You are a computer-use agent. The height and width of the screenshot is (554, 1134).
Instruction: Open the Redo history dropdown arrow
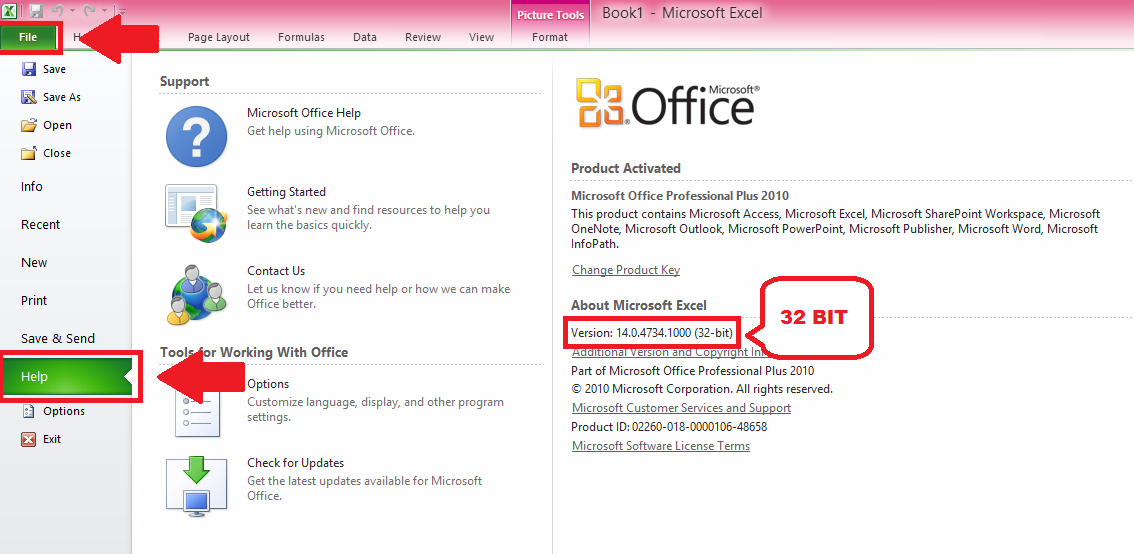[x=105, y=11]
